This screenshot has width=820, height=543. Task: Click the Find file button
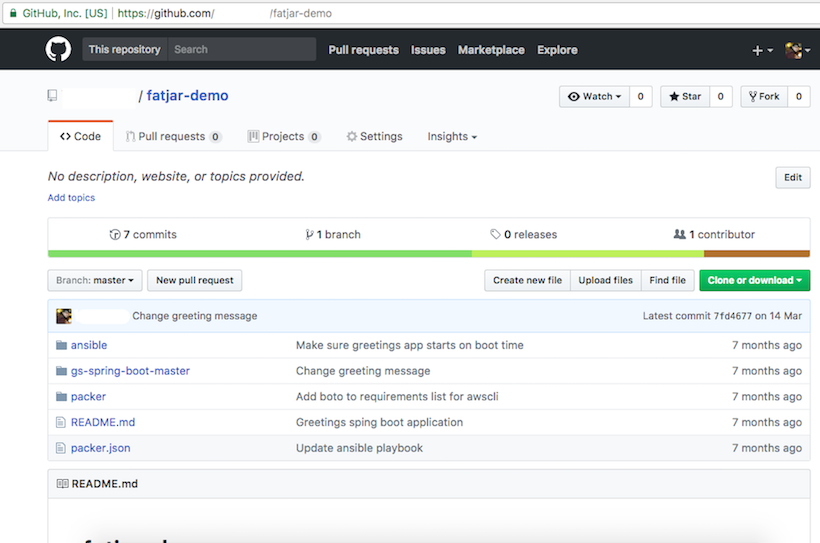(x=667, y=280)
